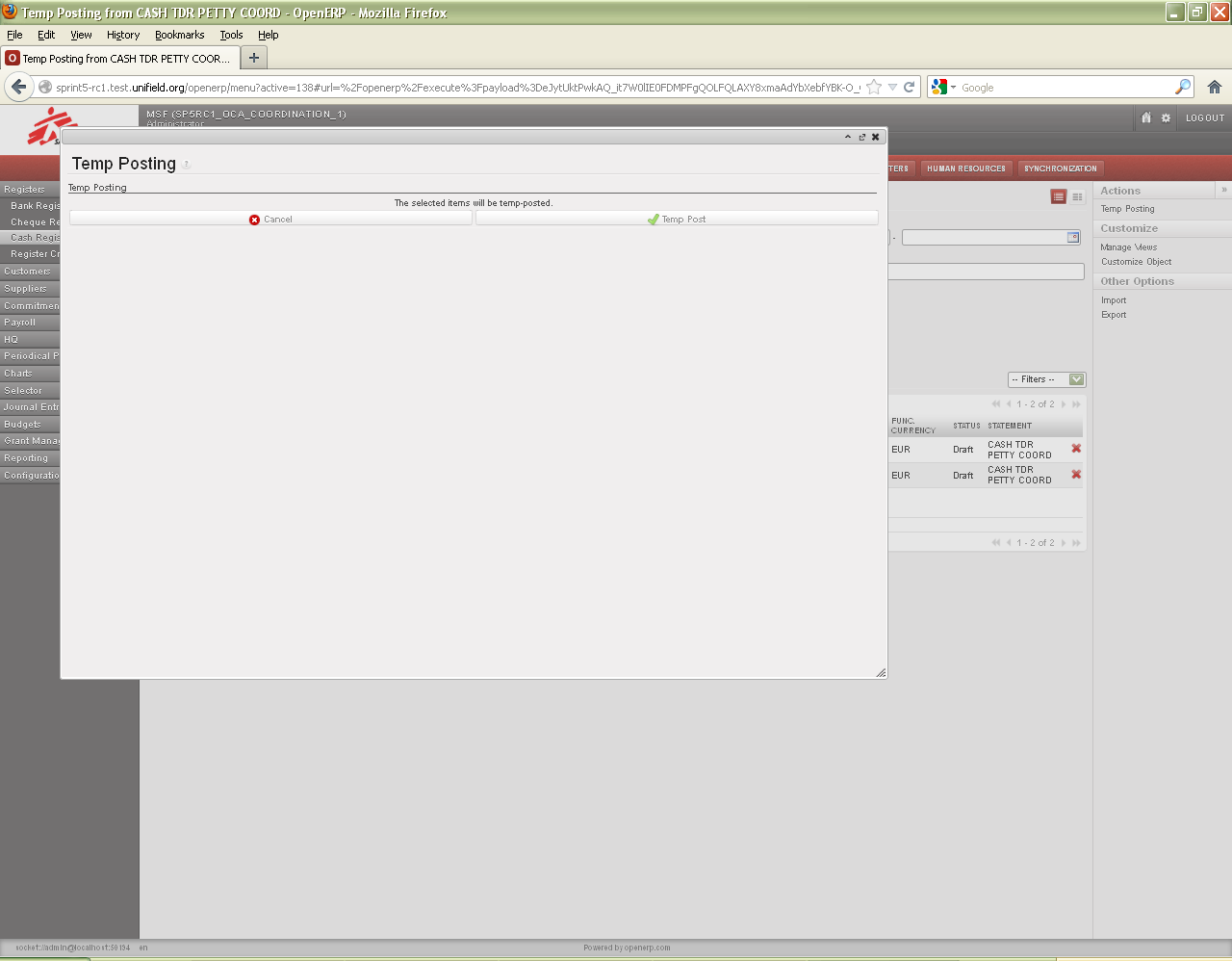Open the date picker calendar icon
The width and height of the screenshot is (1232, 961).
(1073, 237)
